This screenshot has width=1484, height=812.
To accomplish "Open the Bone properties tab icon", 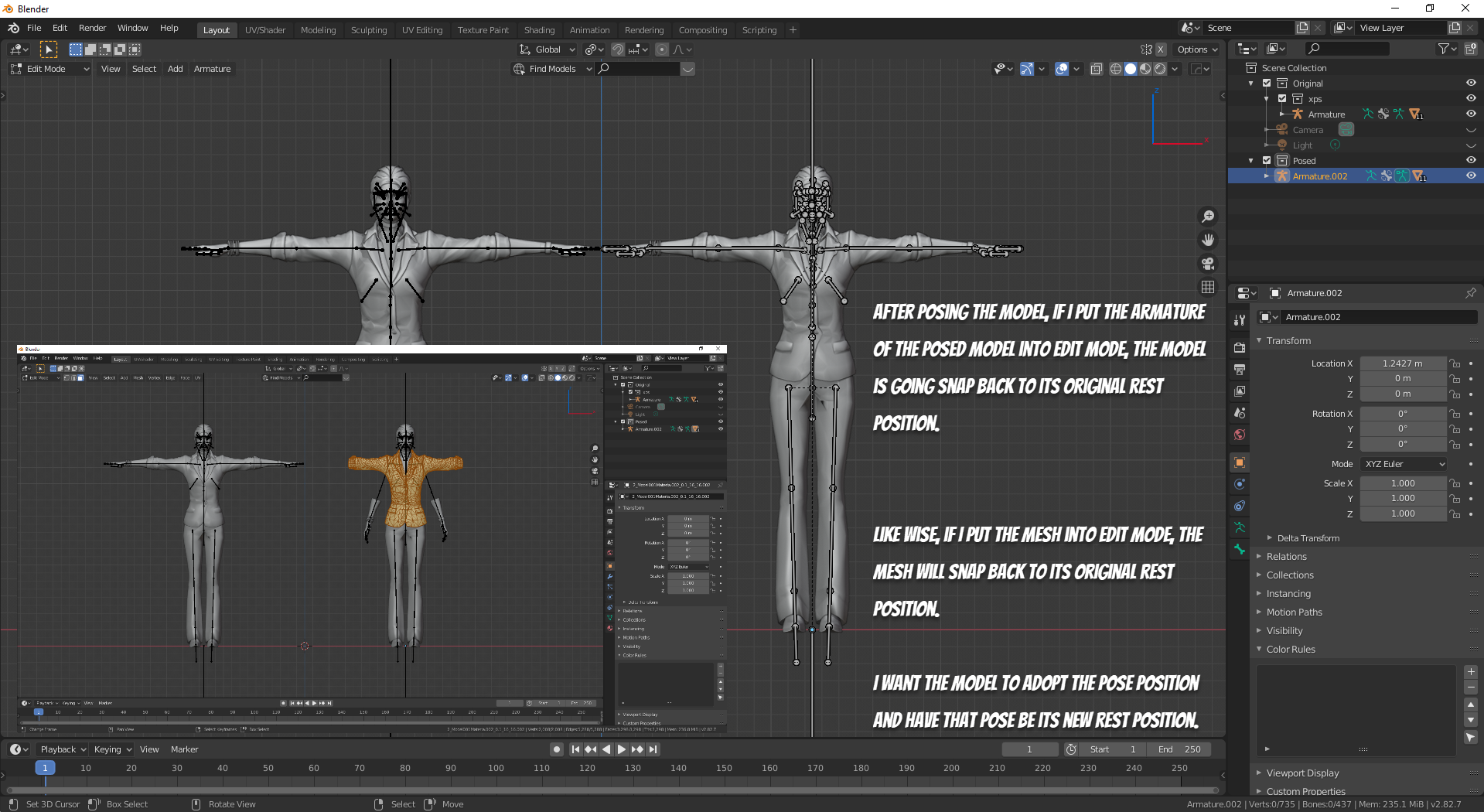I will (1240, 549).
